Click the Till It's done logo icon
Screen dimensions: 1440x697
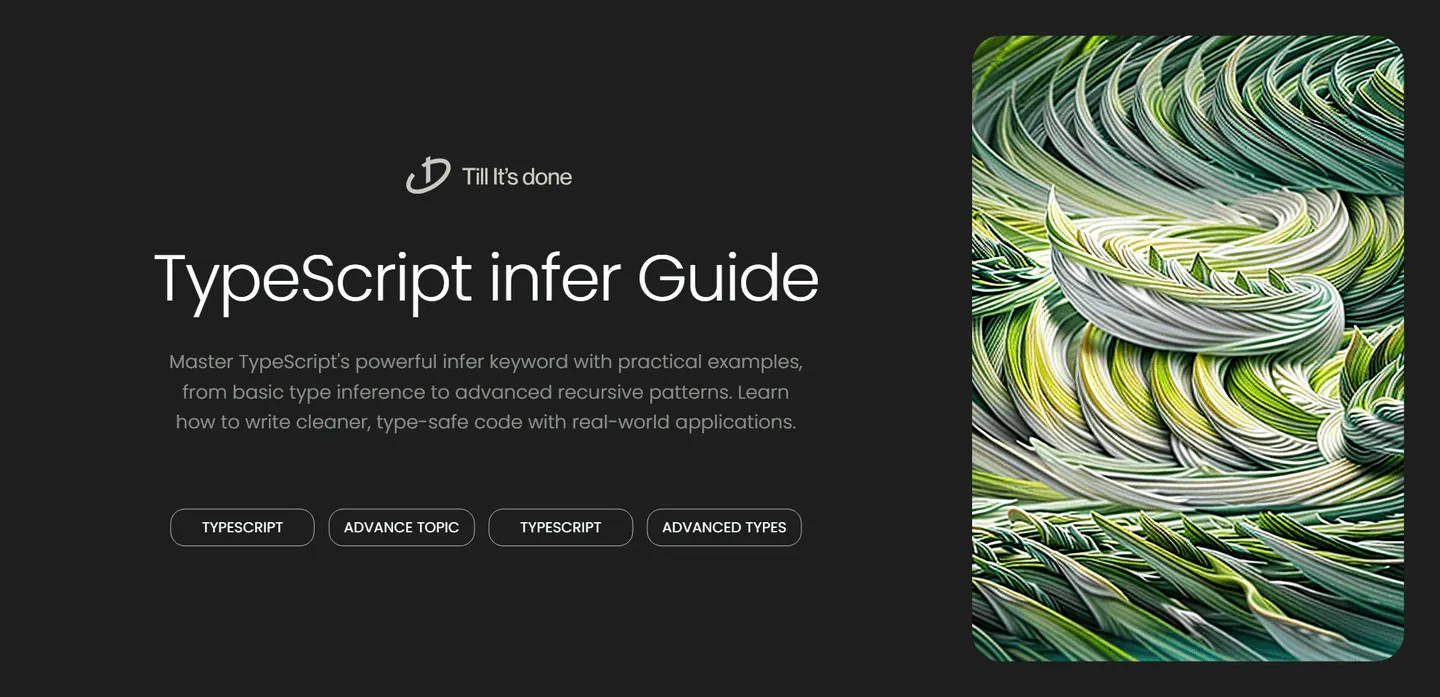coord(428,176)
